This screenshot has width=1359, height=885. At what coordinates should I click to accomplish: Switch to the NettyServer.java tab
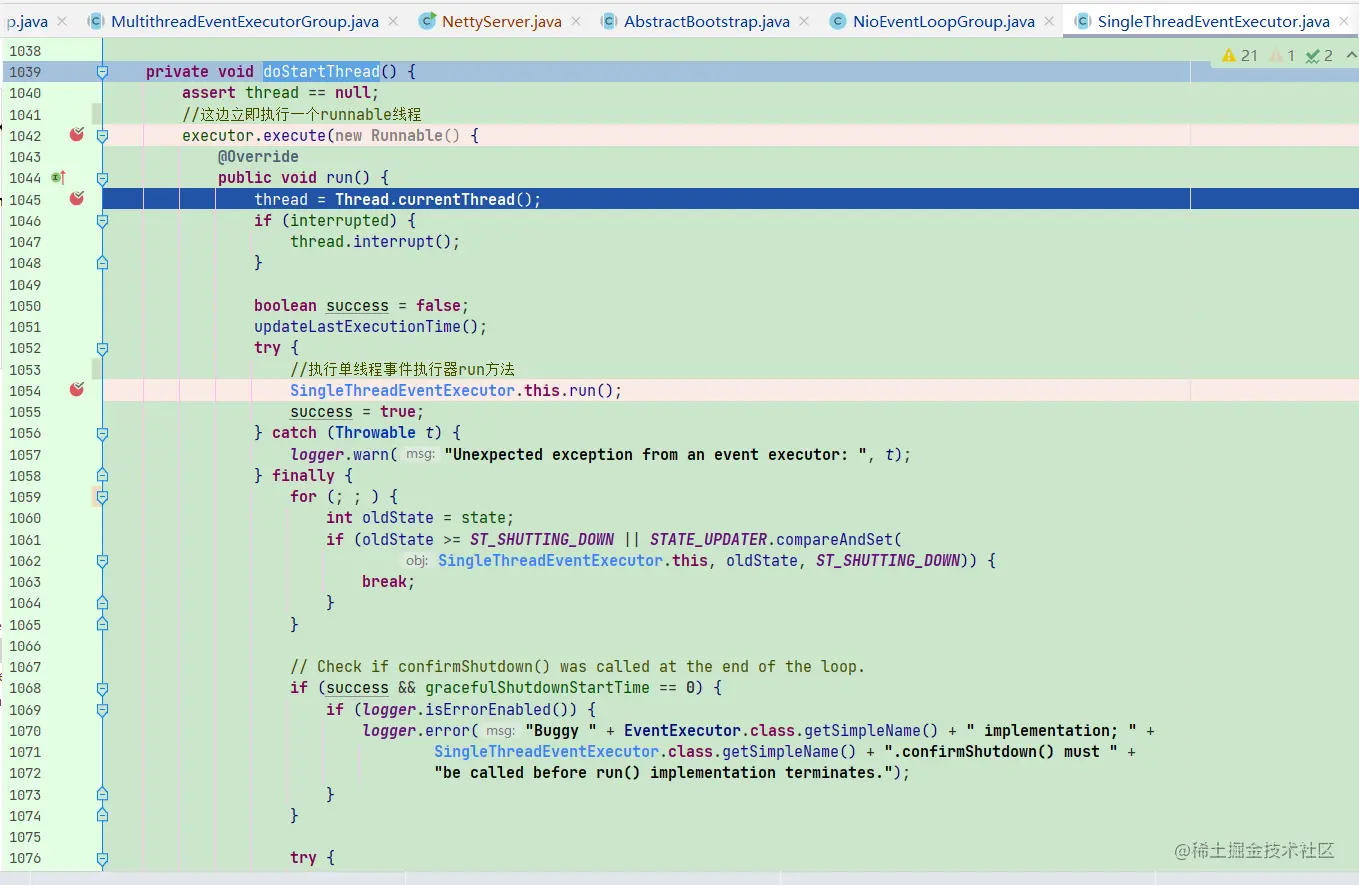[501, 21]
